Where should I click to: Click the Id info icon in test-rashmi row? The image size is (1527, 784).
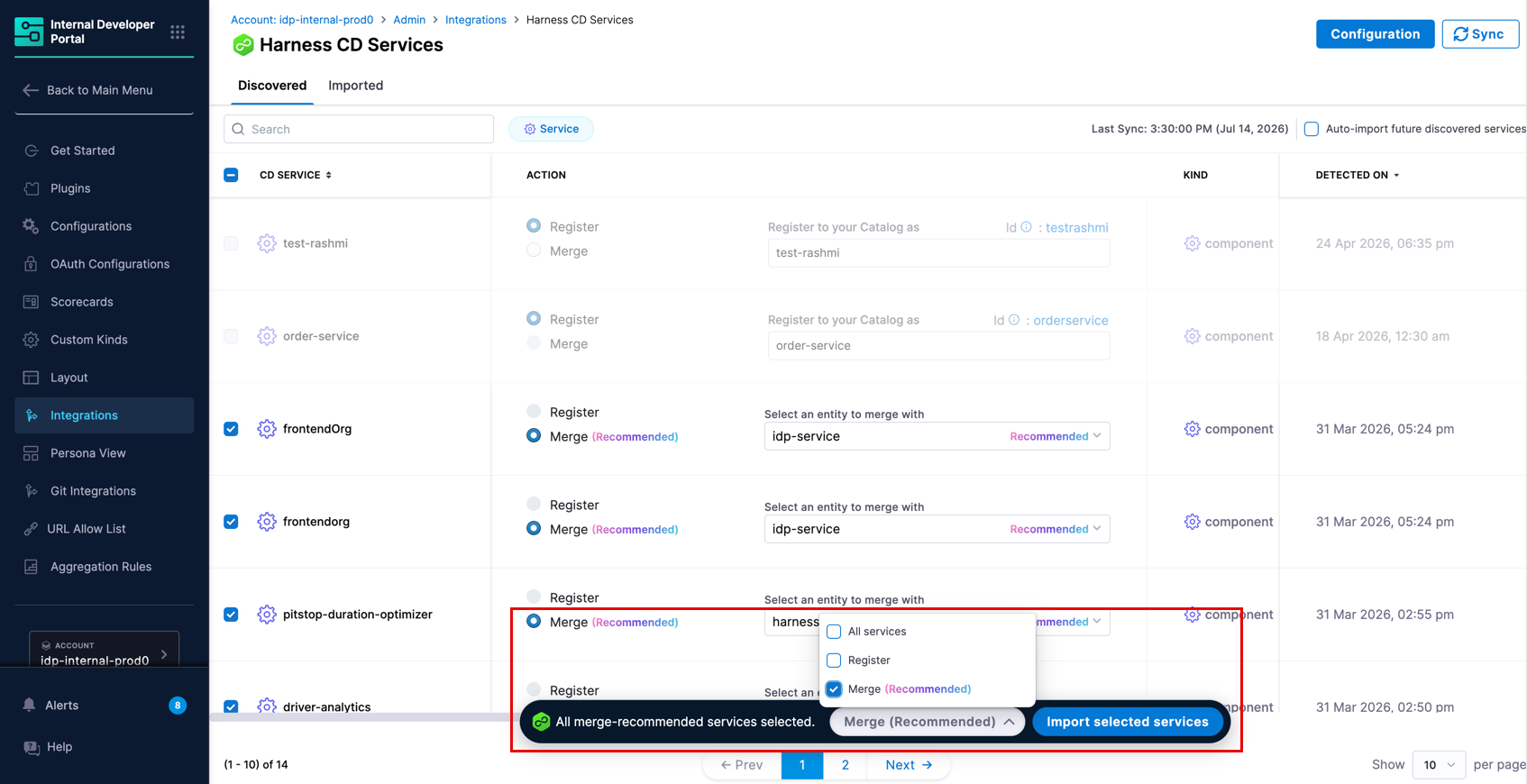point(1026,227)
